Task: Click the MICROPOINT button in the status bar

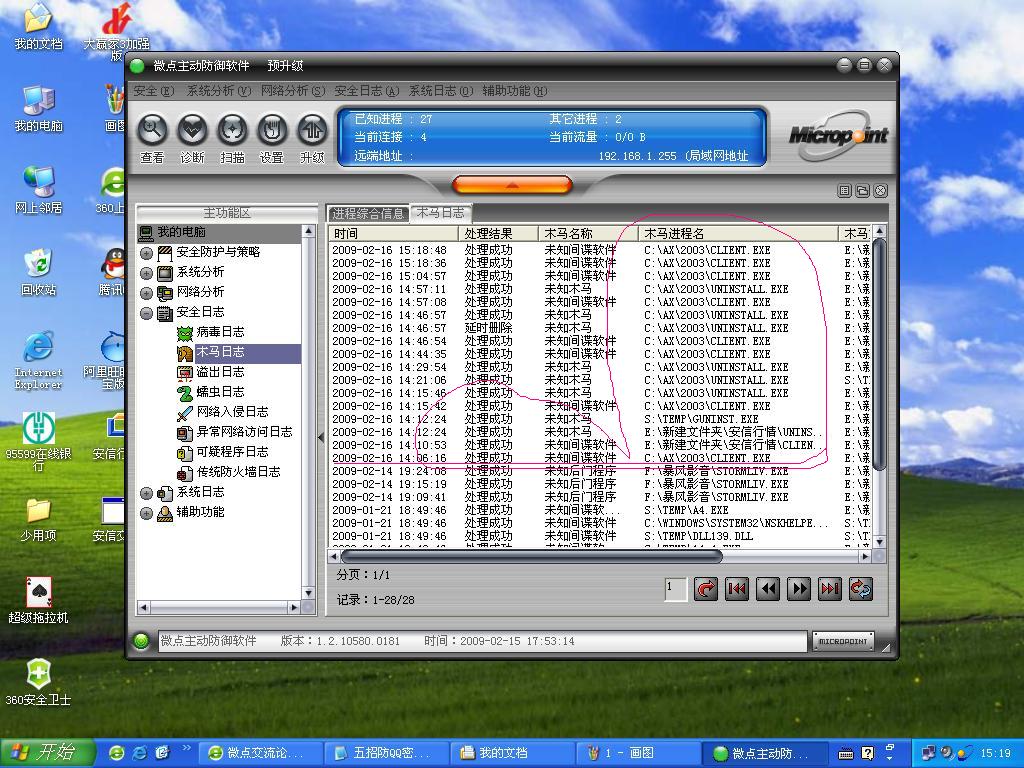Action: pyautogui.click(x=843, y=641)
